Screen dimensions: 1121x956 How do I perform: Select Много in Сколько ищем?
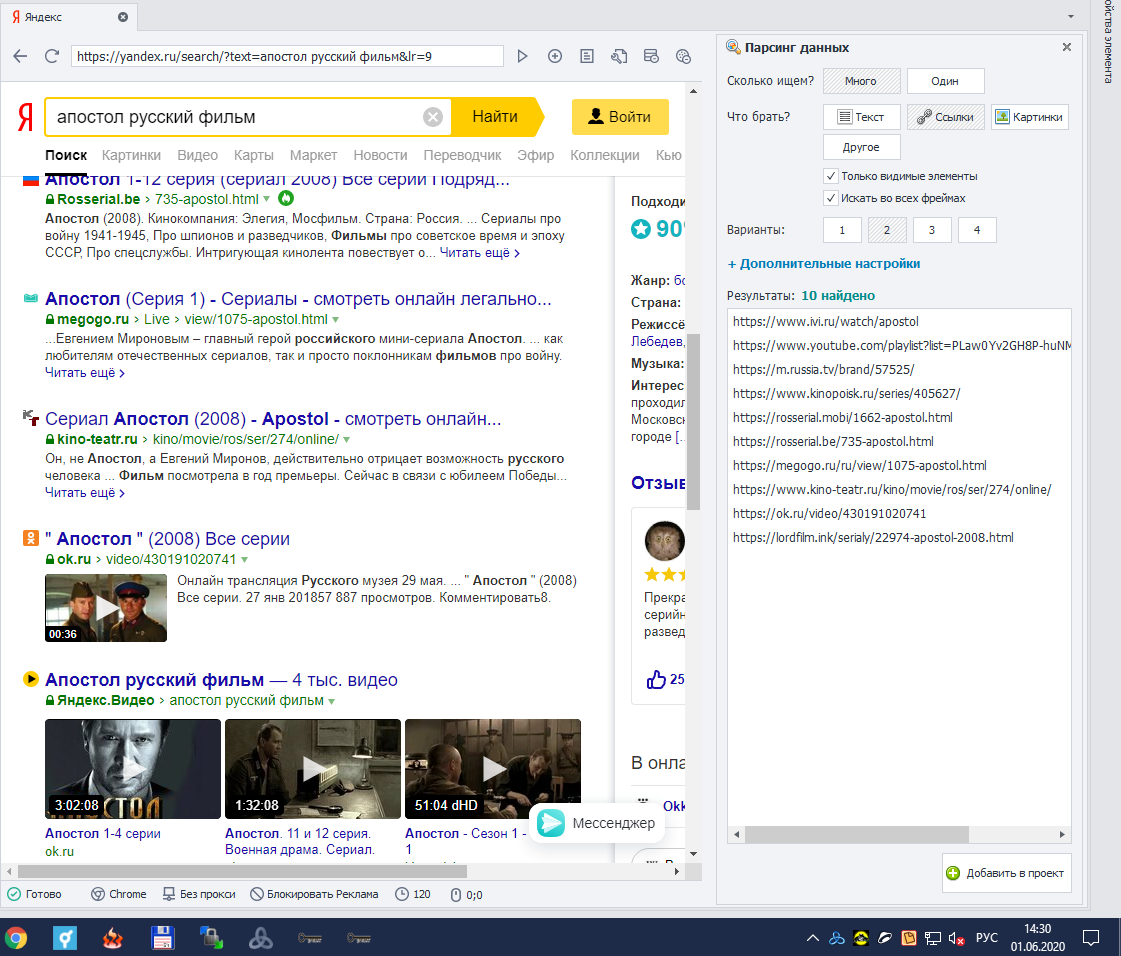point(861,81)
